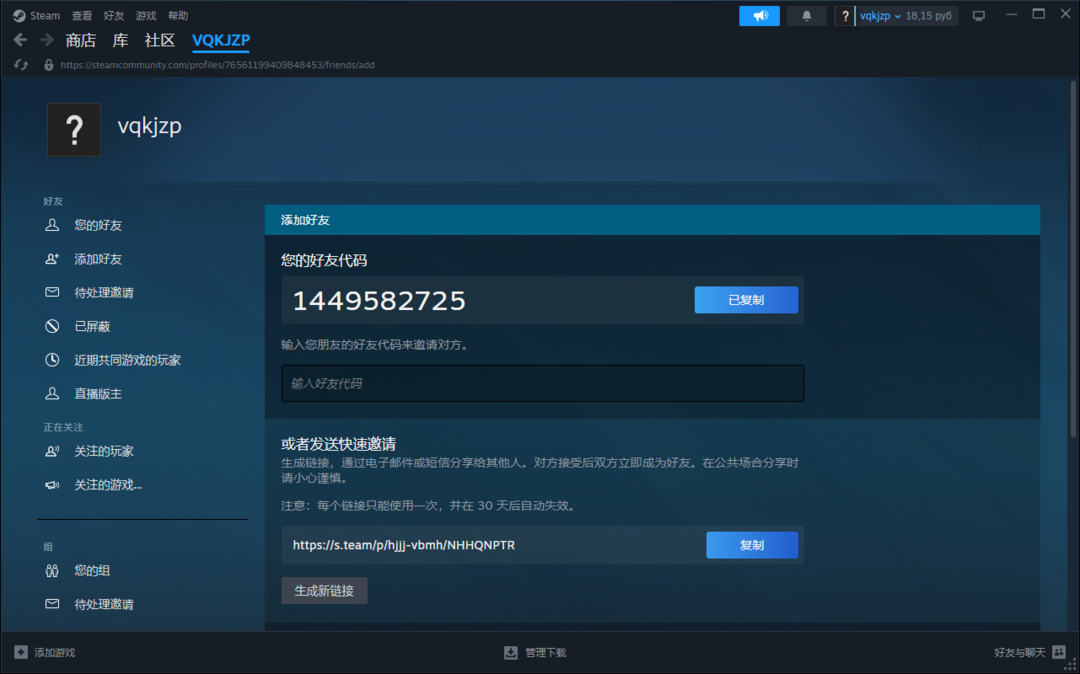Screen dimensions: 1080x674
Task: Click the envelope icon beside friends 待处理邀请
Action: pos(52,293)
